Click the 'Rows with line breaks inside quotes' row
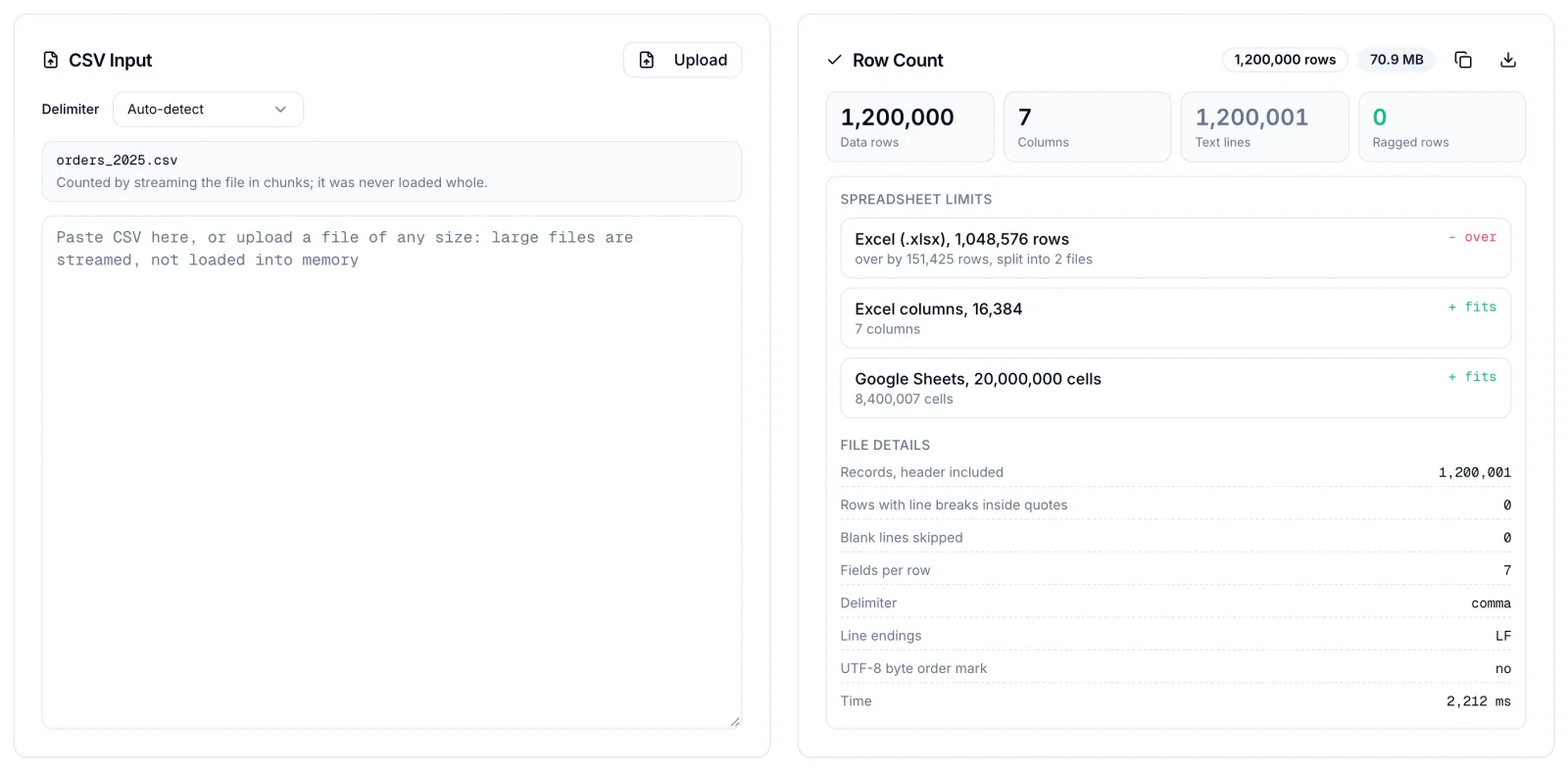This screenshot has height=770, width=1568. point(1175,505)
